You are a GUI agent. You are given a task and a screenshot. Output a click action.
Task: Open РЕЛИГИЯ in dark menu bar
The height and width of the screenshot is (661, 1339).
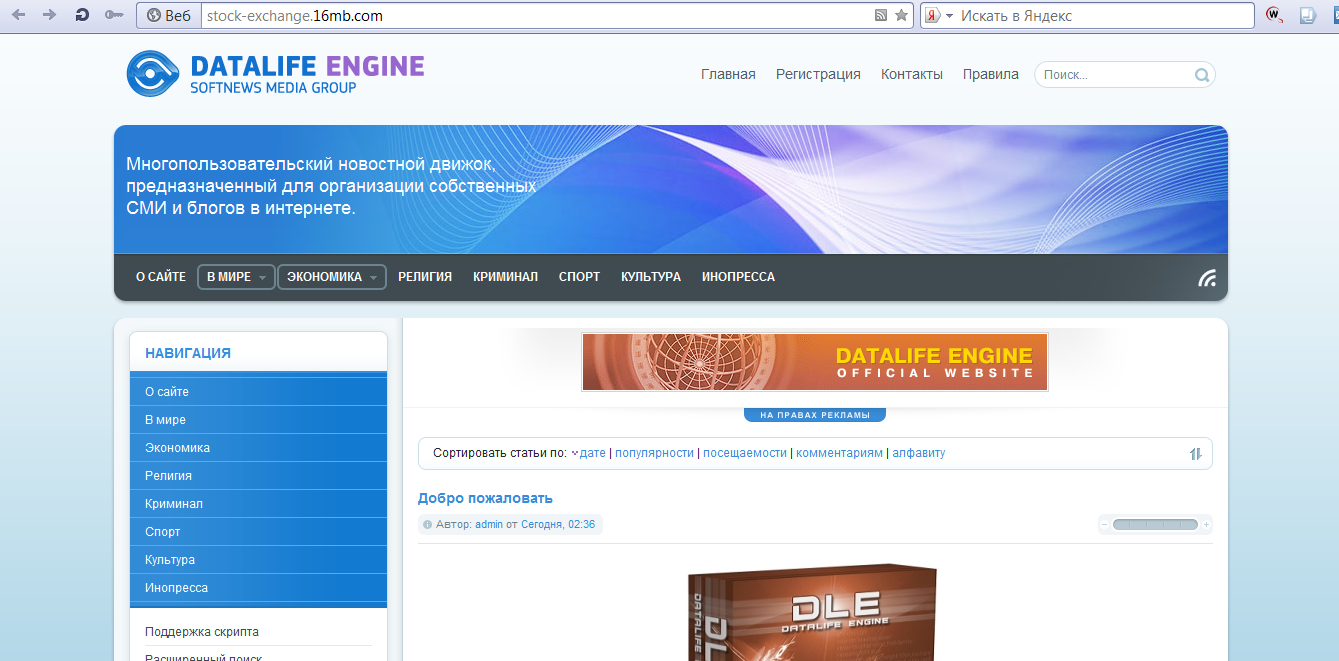(425, 277)
